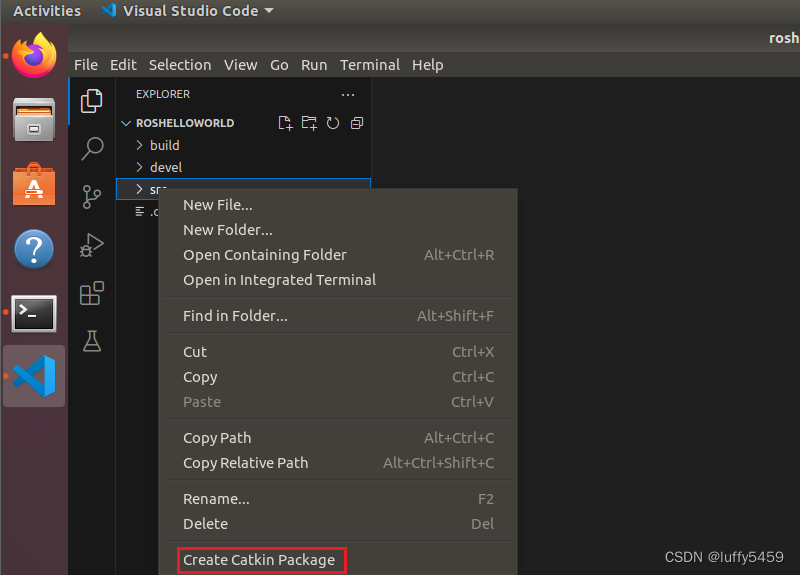The height and width of the screenshot is (575, 800).
Task: Click Visual Studio Code dock icon
Action: pos(34,377)
